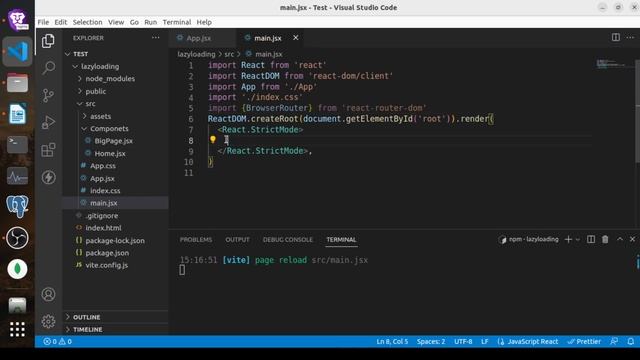Expand the assets folder
The image size is (640, 360).
[100, 116]
